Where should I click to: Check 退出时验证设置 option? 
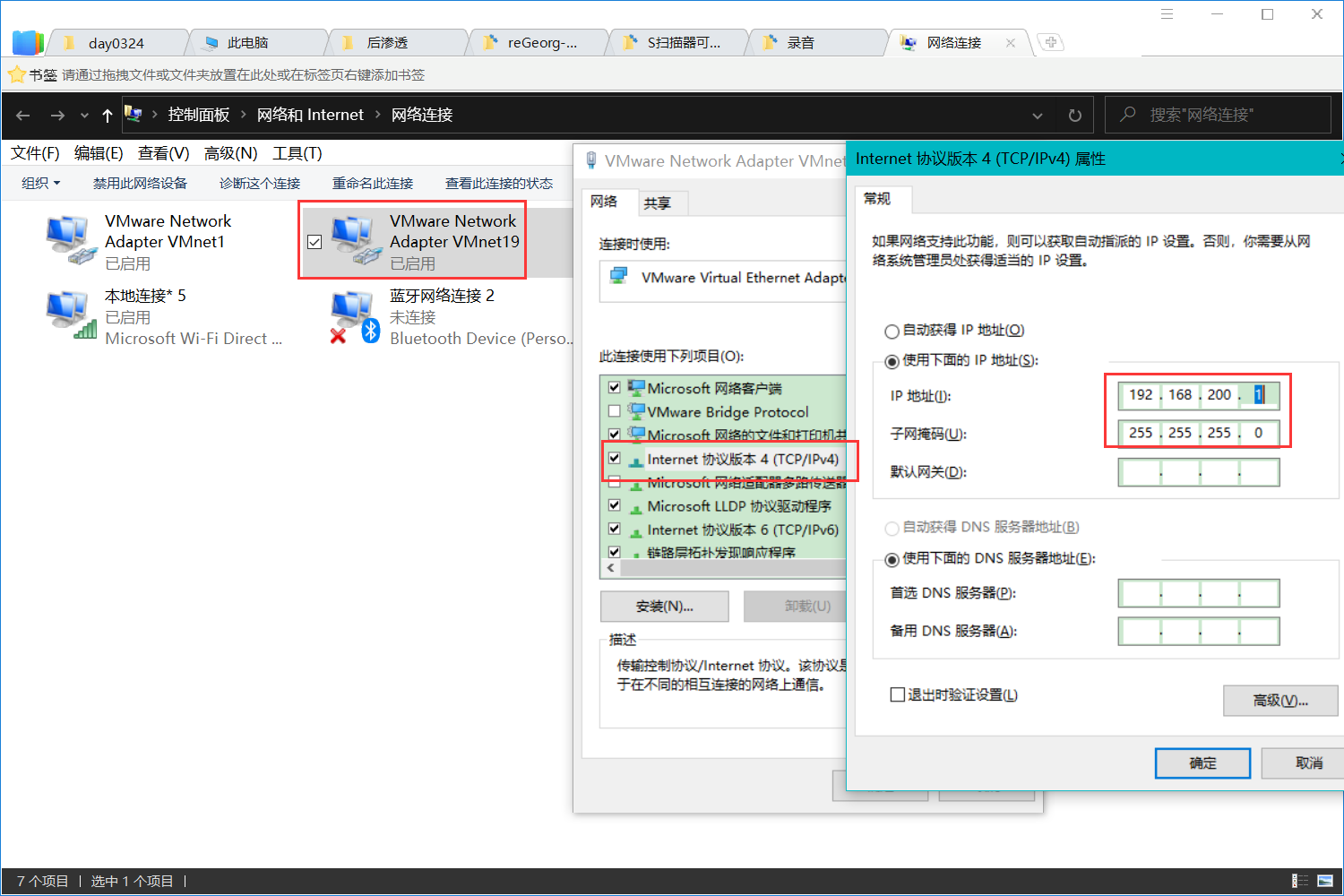pyautogui.click(x=897, y=694)
